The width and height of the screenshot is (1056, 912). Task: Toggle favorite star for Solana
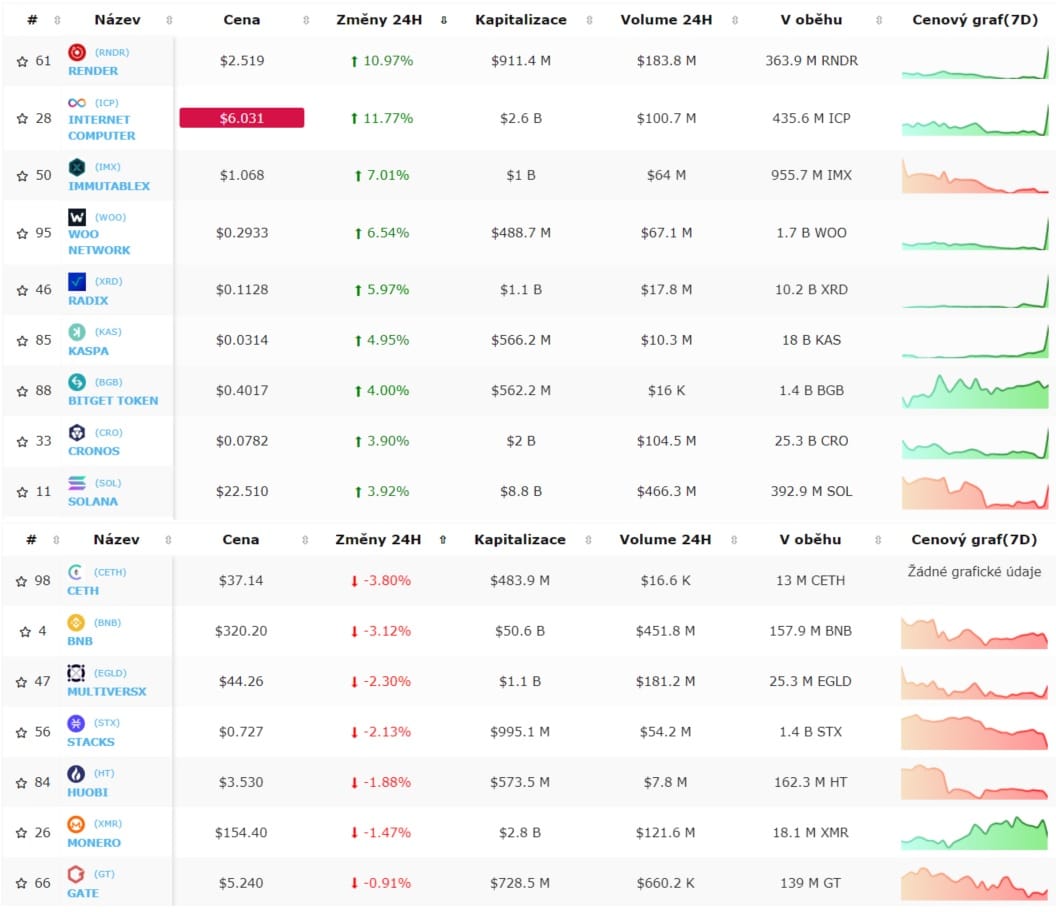pos(22,492)
